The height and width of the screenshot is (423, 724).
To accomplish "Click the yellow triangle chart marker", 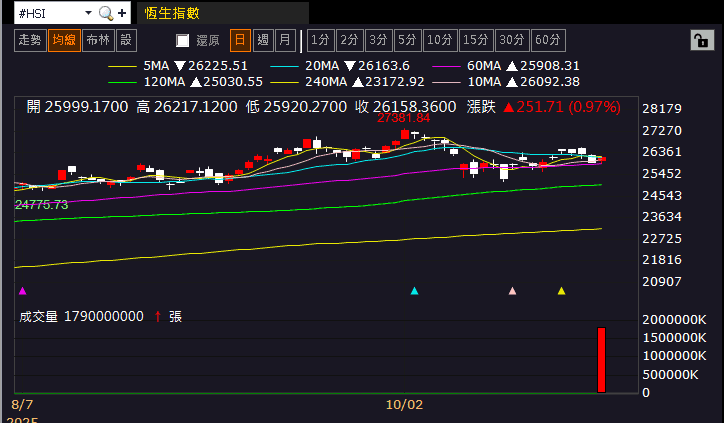I will pyautogui.click(x=561, y=291).
